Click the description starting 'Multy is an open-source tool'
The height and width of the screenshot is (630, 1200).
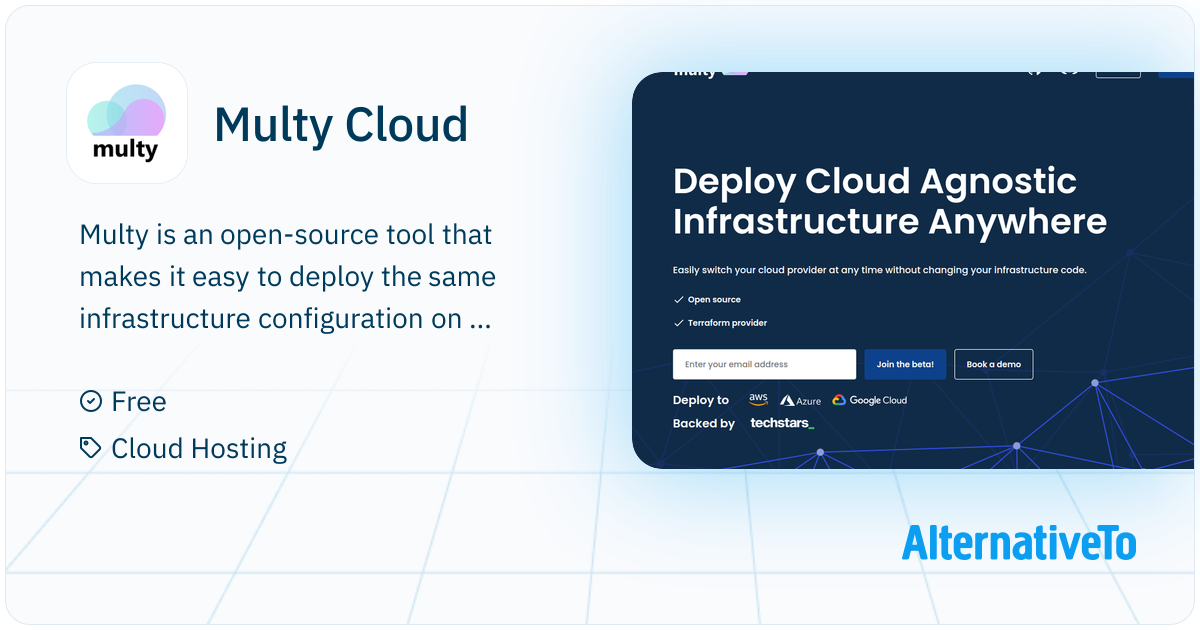coord(288,276)
